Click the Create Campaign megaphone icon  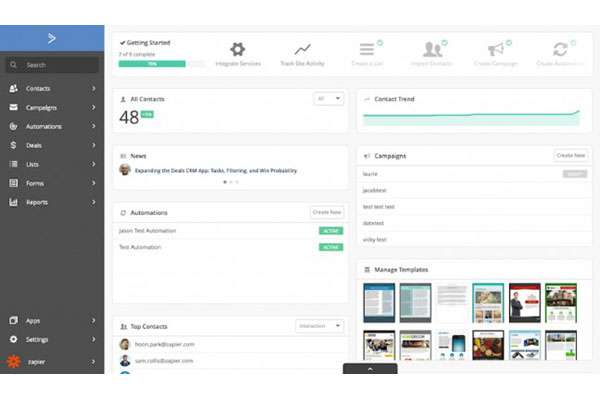[496, 49]
